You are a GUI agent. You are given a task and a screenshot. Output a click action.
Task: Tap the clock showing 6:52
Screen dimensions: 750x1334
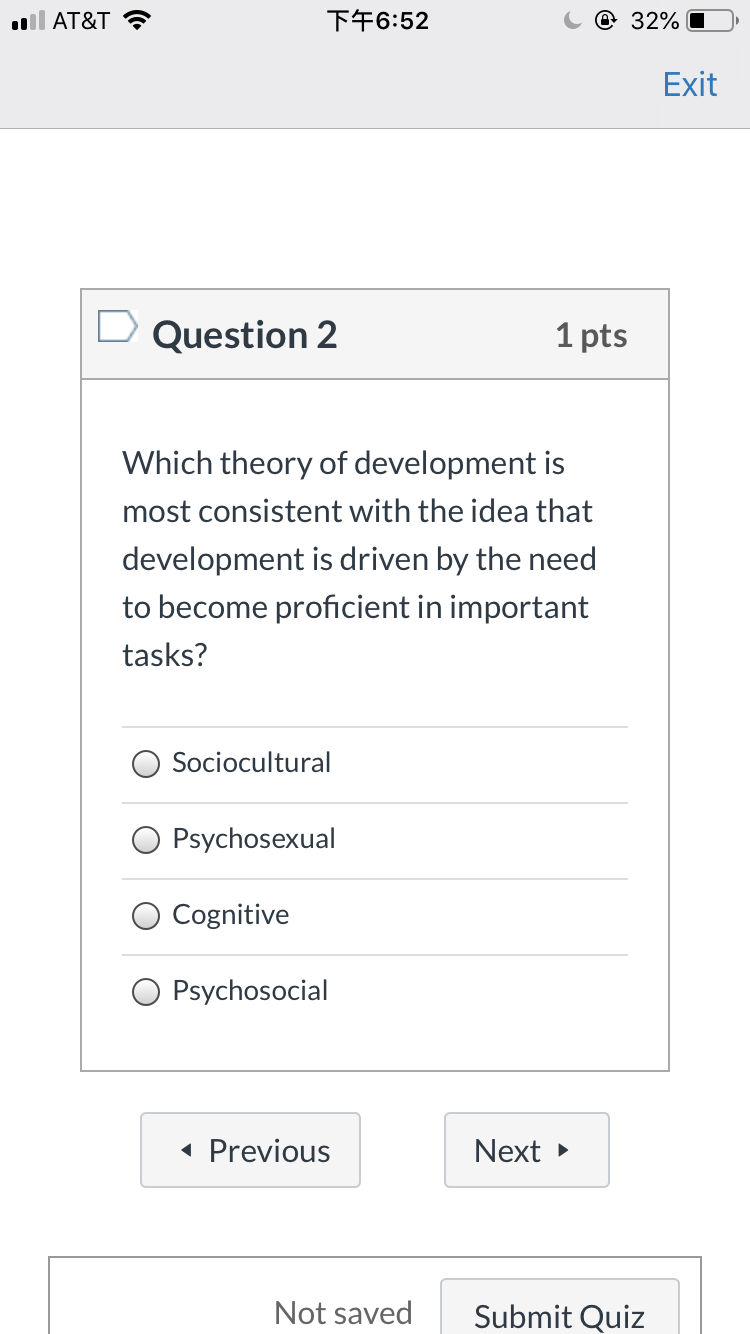click(x=378, y=21)
